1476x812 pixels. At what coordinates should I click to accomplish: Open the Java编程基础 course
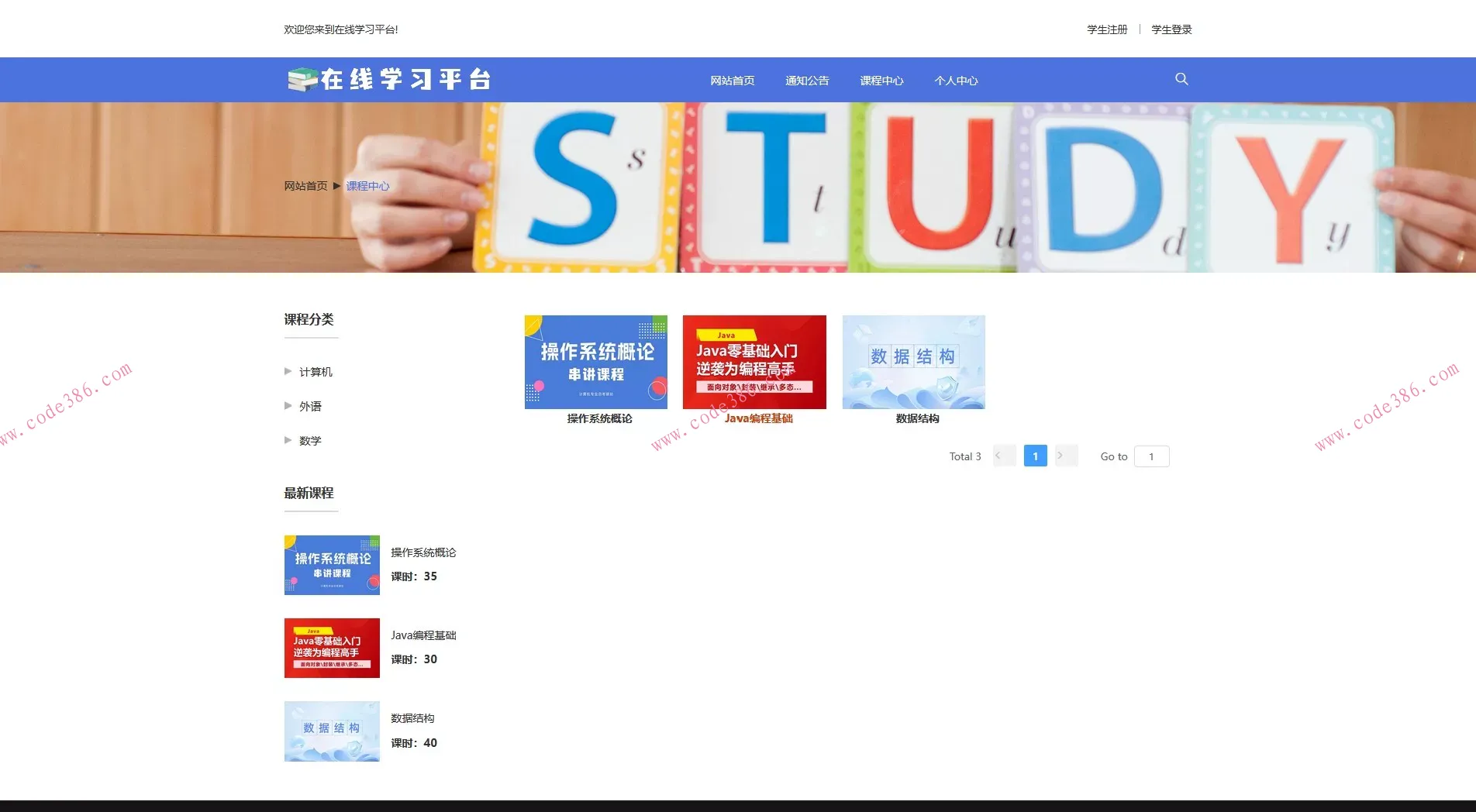pyautogui.click(x=754, y=362)
